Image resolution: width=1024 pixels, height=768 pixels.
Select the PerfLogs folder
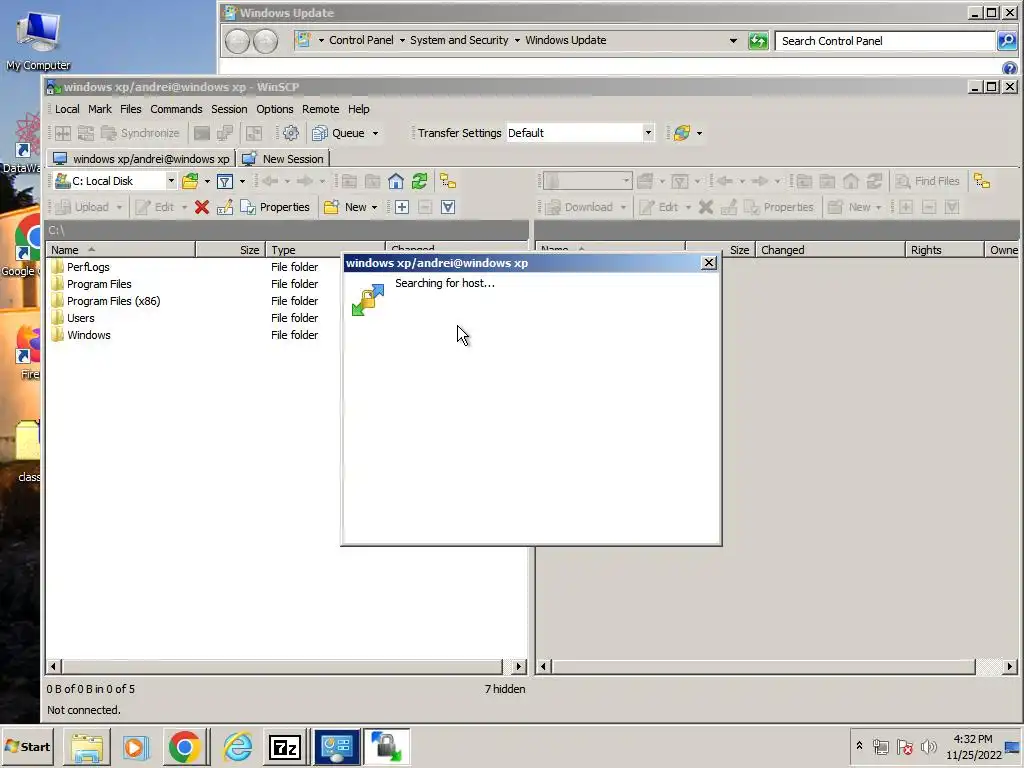[88, 267]
